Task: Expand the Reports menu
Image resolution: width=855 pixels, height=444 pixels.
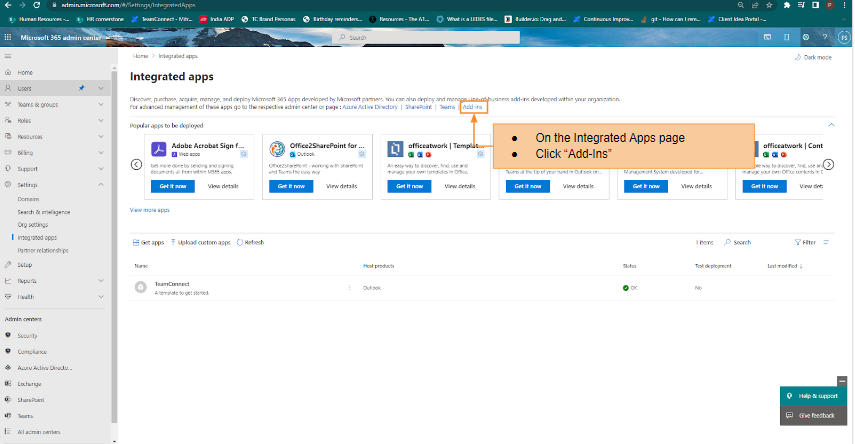Action: click(101, 280)
